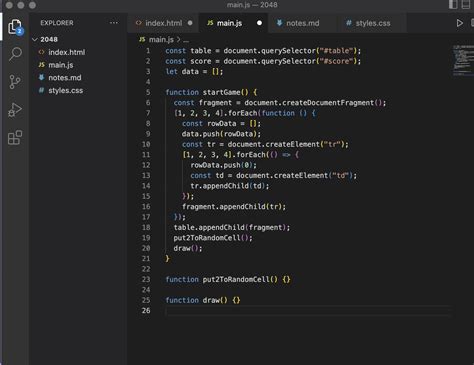This screenshot has height=365, width=474.
Task: Click the code minimap preview
Action: pos(463,61)
